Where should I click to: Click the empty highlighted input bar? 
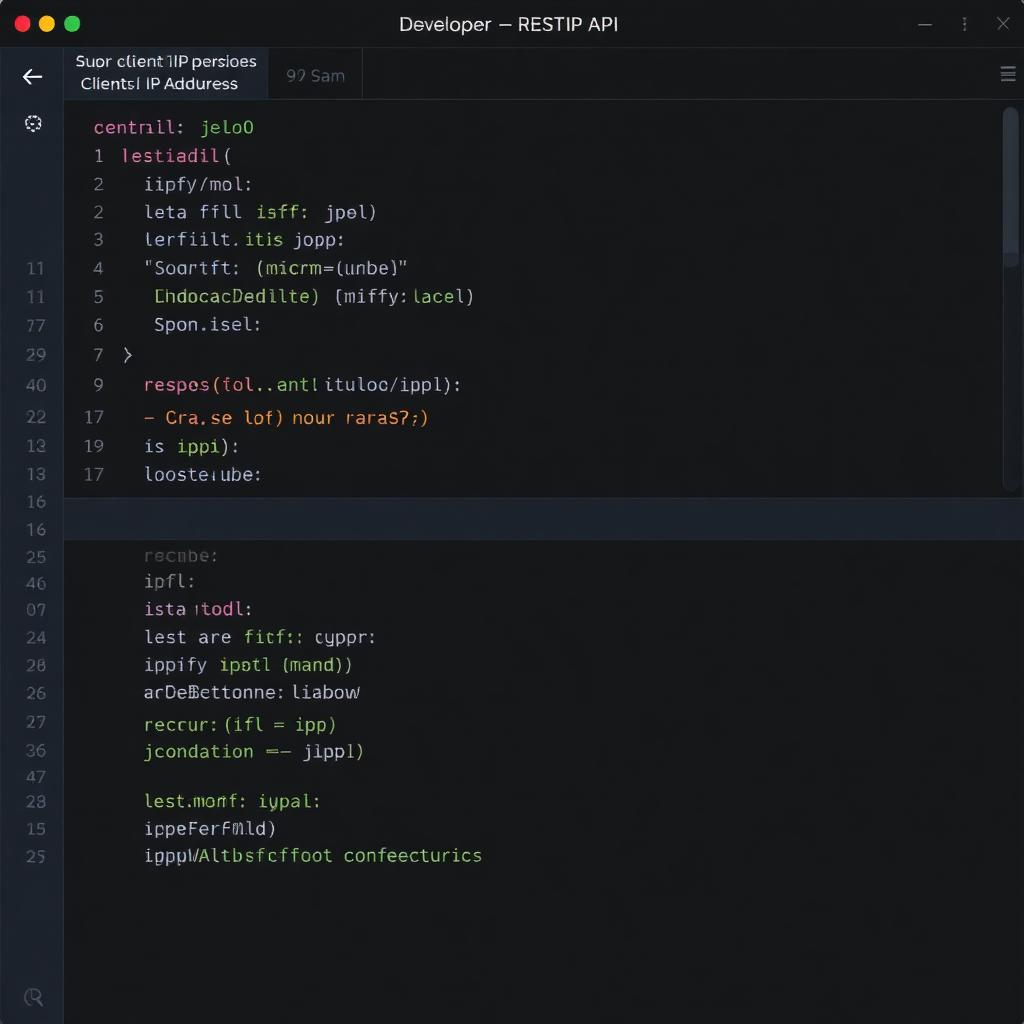coord(543,519)
